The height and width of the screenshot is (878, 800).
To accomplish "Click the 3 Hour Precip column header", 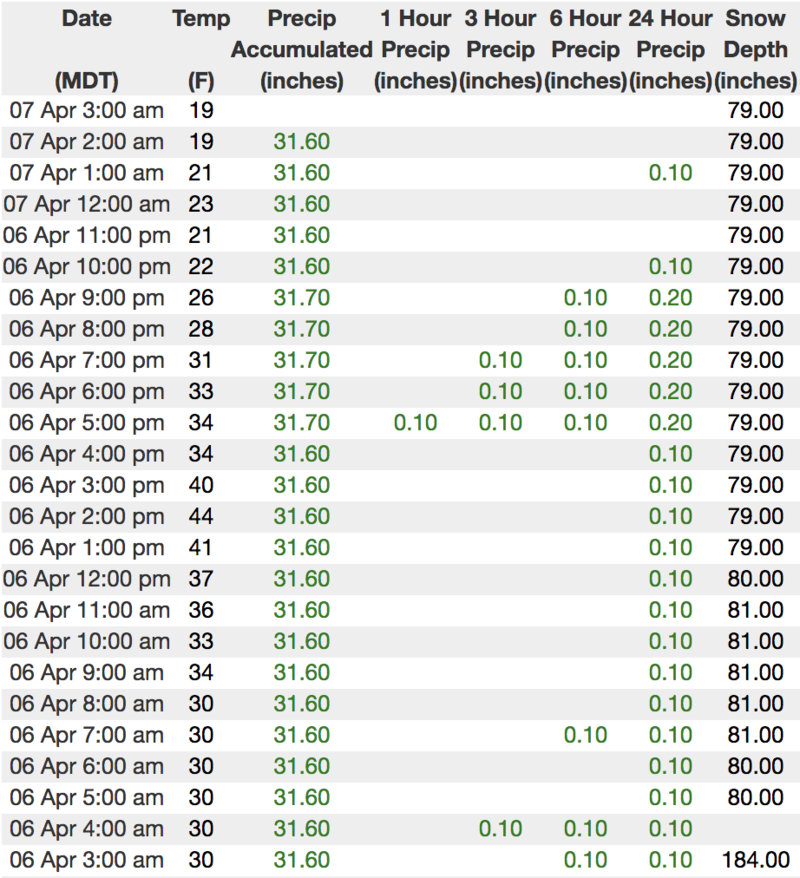I will (x=500, y=49).
